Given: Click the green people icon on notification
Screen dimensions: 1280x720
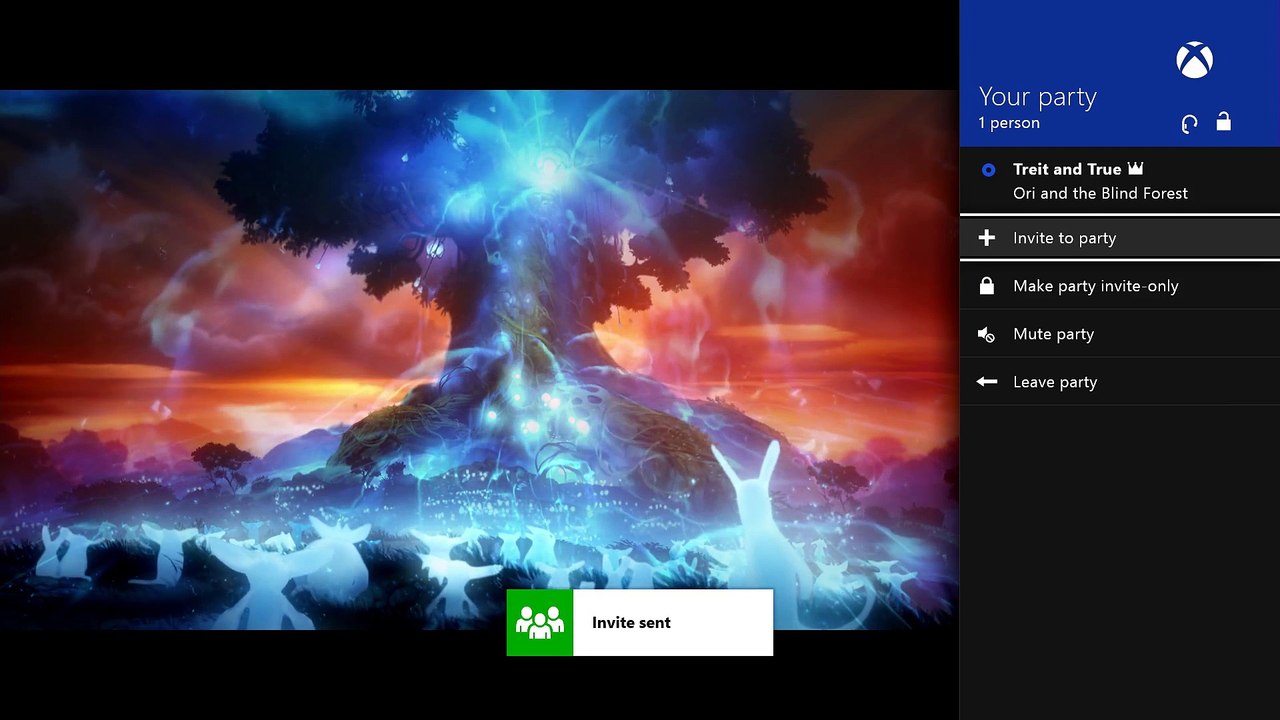Looking at the screenshot, I should 540,622.
